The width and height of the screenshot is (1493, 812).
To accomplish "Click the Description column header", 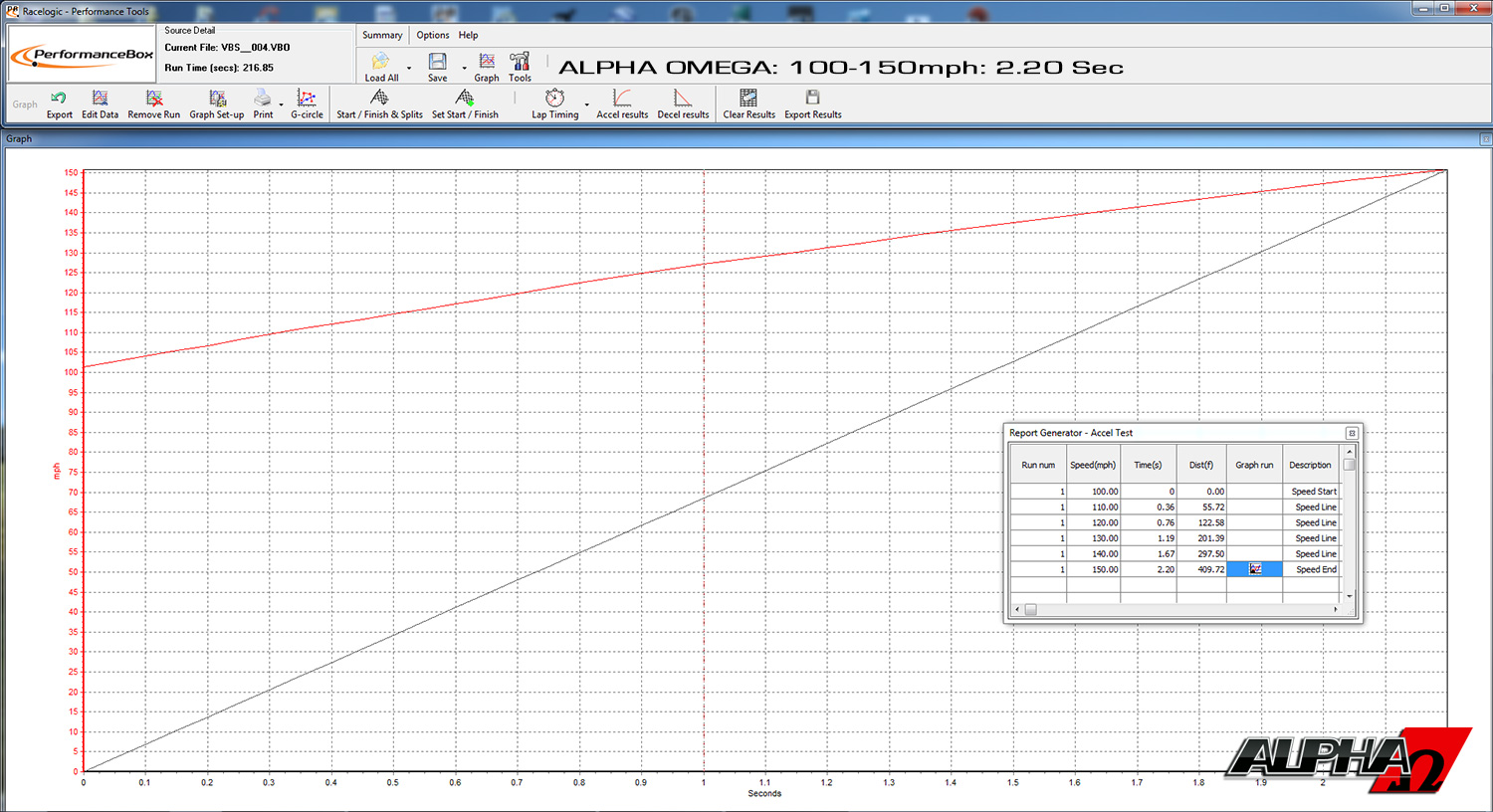I will pos(1311,465).
